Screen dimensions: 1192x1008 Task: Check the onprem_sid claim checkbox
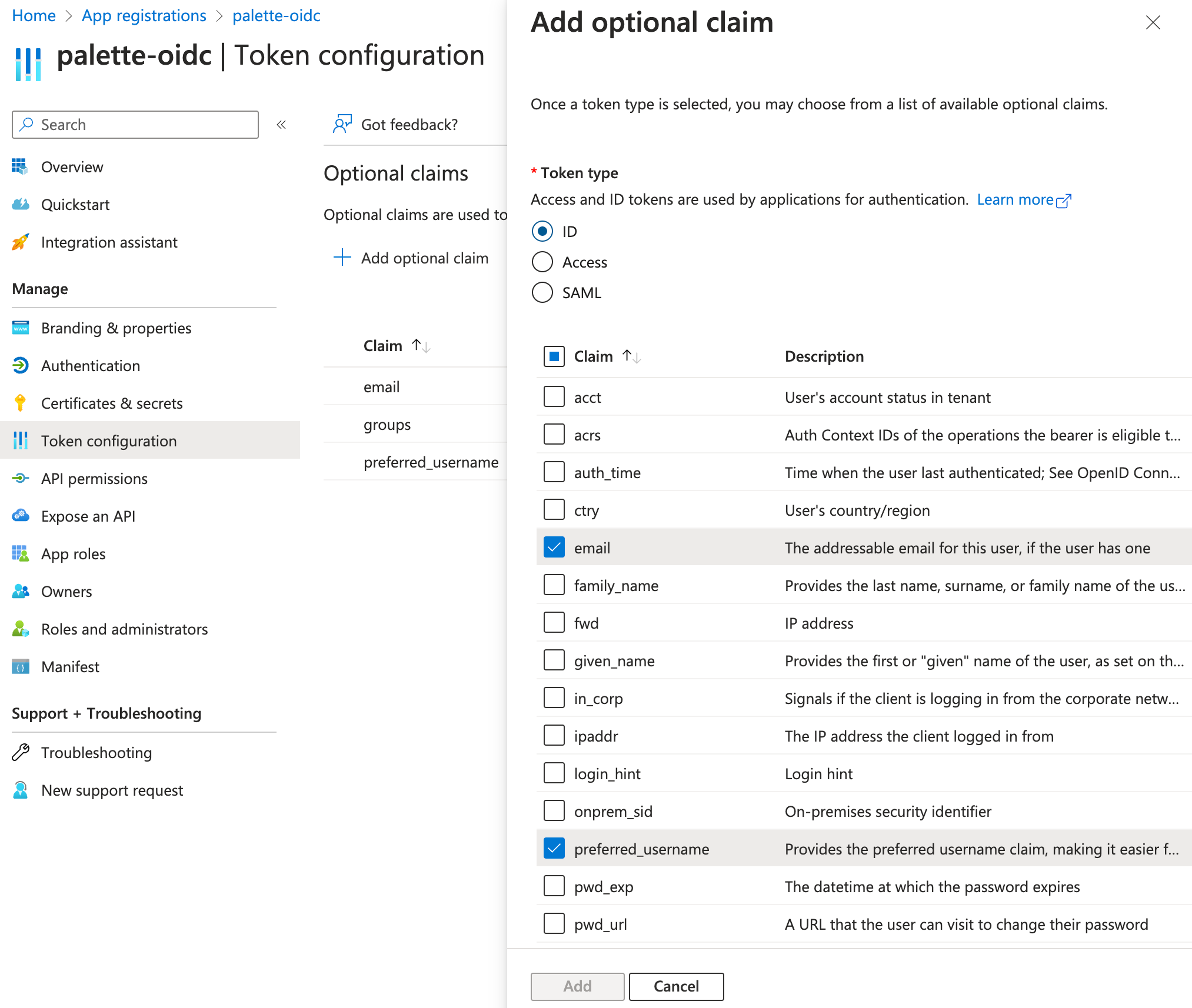click(x=554, y=810)
